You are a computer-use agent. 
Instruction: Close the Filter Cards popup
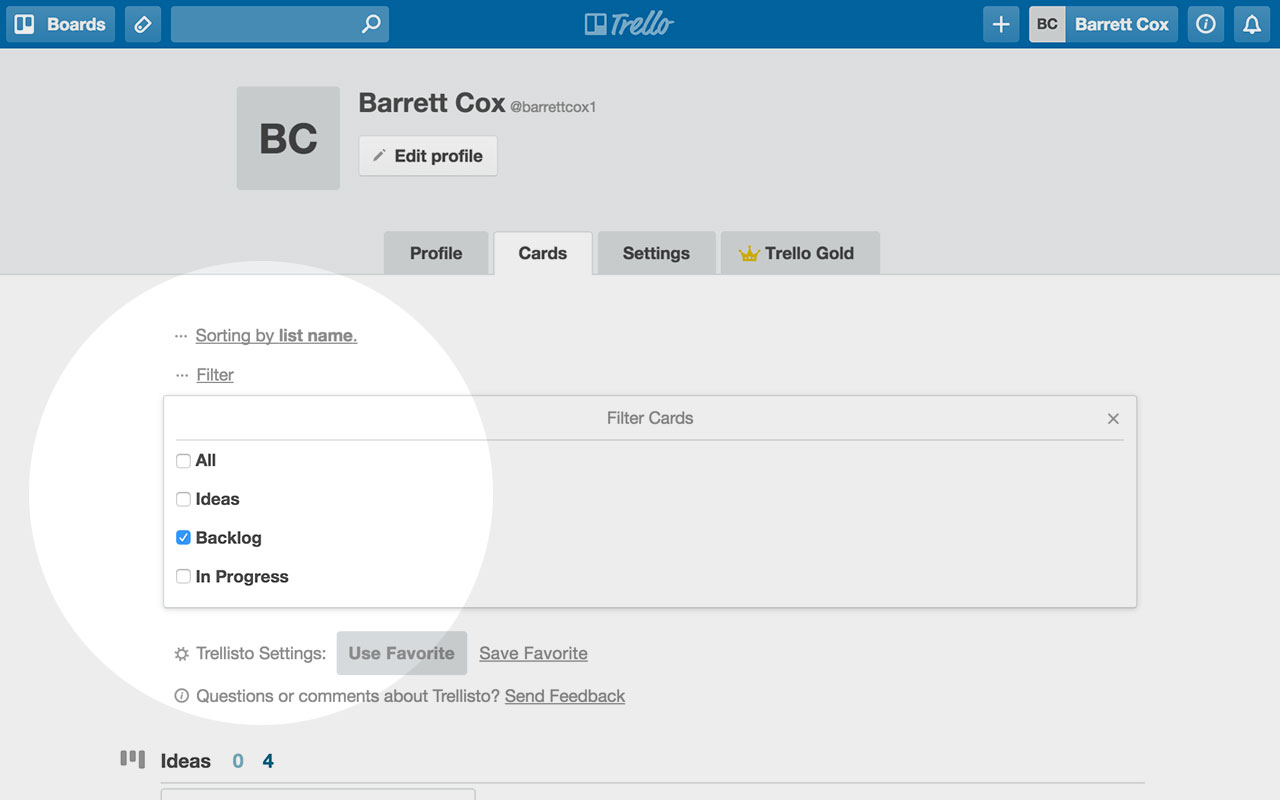[1113, 419]
